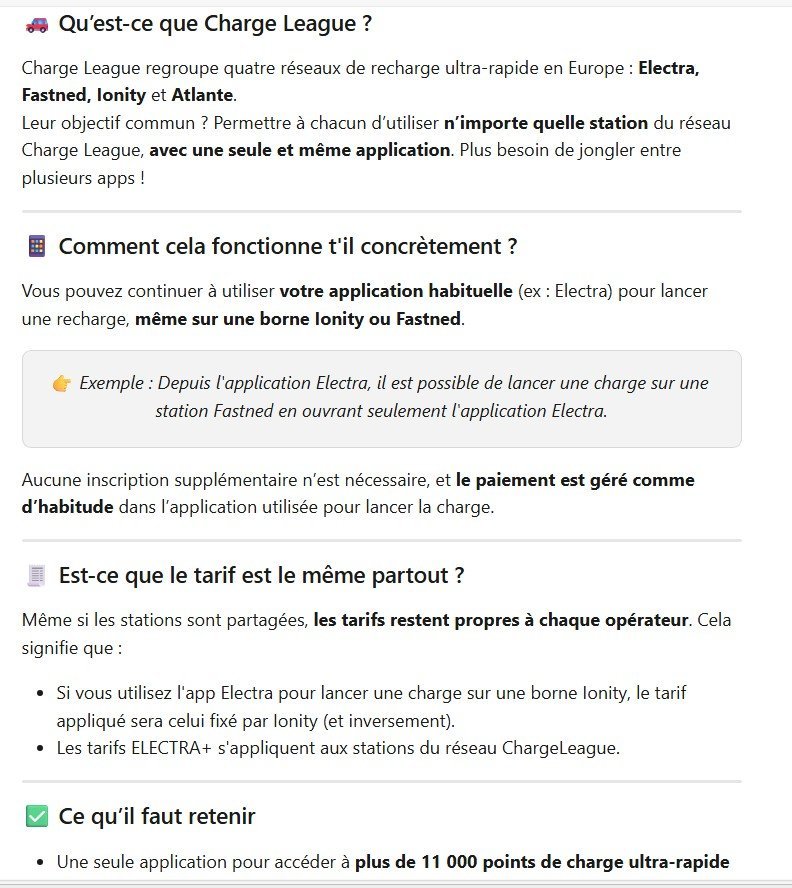
Task: Click the "Ce qu'il faut retenir" heading
Action: [x=157, y=816]
